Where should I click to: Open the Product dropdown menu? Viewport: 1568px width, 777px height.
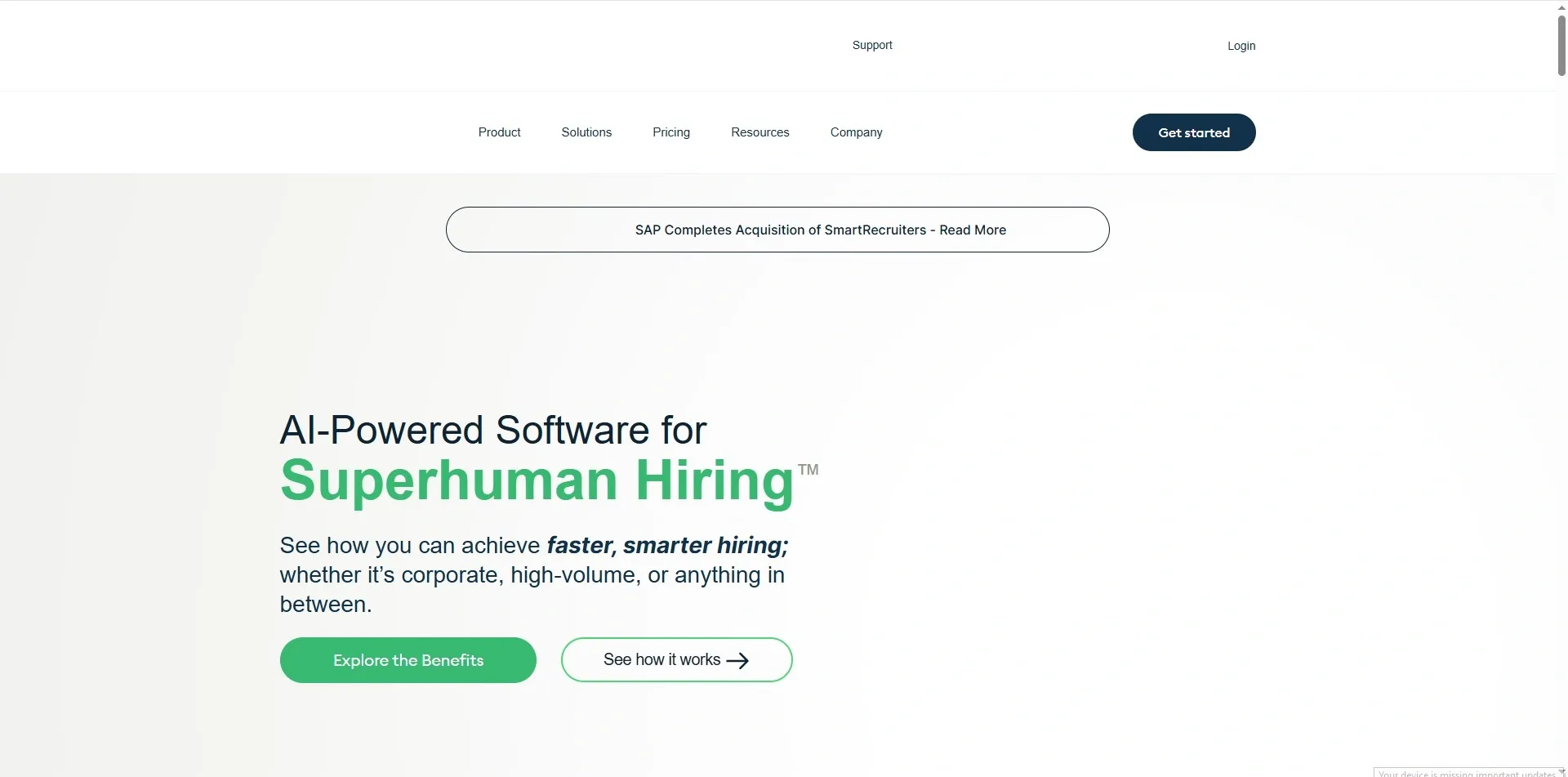click(x=499, y=132)
